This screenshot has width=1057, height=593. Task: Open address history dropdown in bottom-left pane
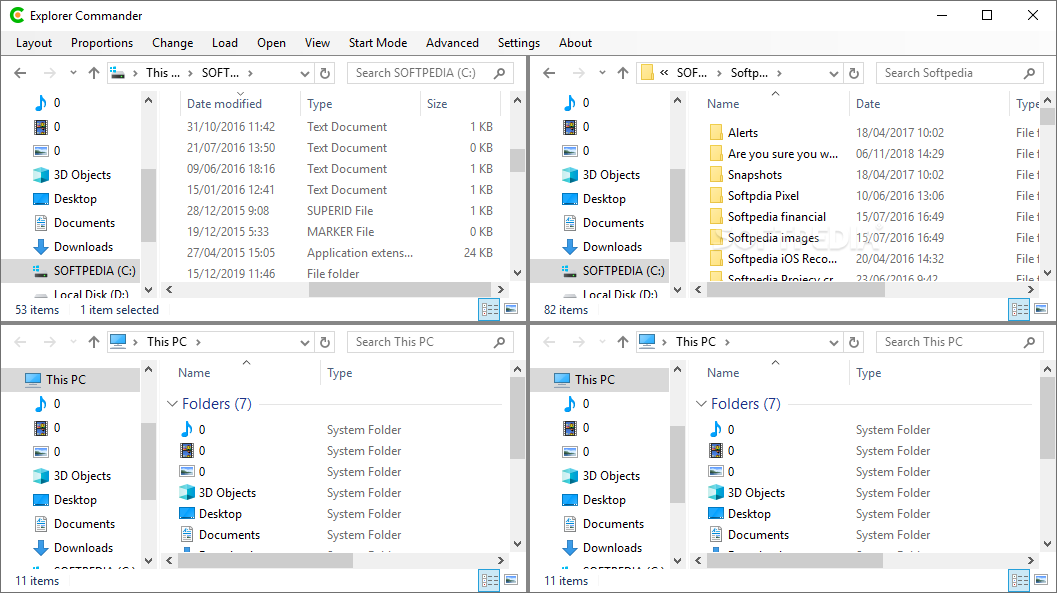tap(305, 342)
